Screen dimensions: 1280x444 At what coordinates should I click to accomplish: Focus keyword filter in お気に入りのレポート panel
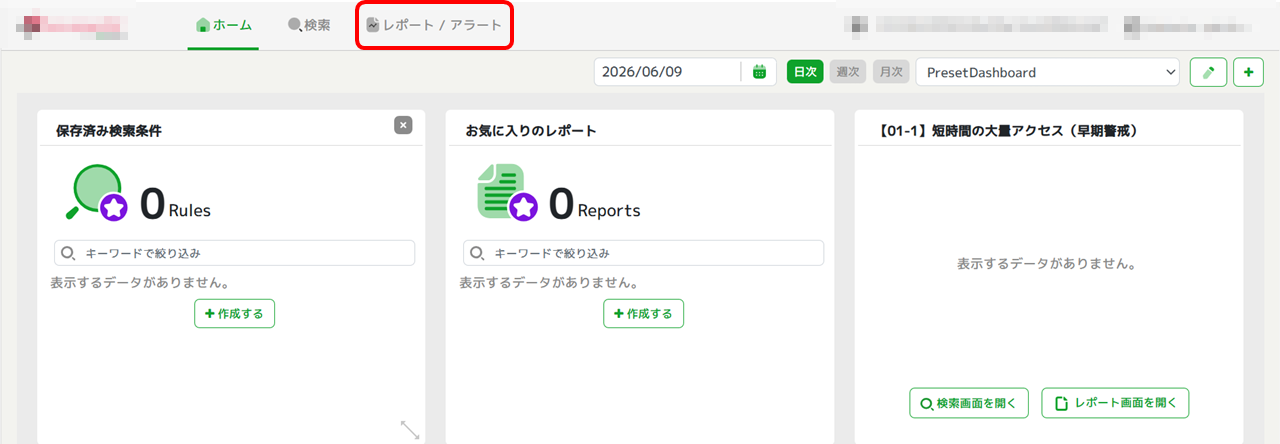click(x=644, y=253)
